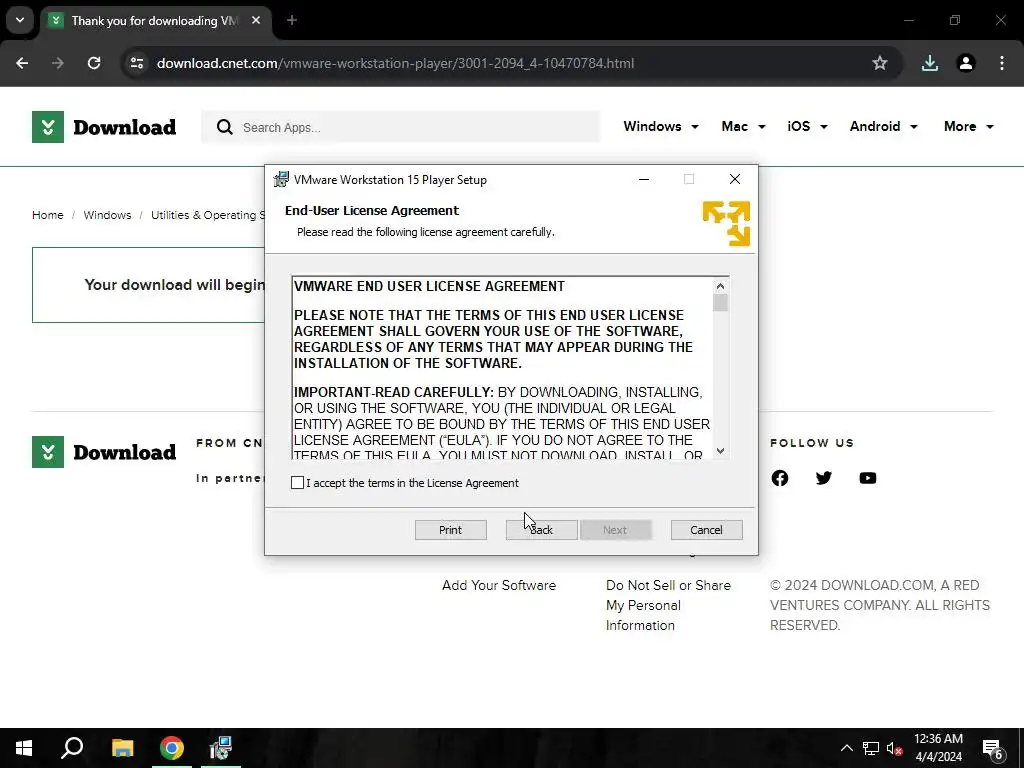
Task: Open Chrome downloads icon
Action: point(929,63)
